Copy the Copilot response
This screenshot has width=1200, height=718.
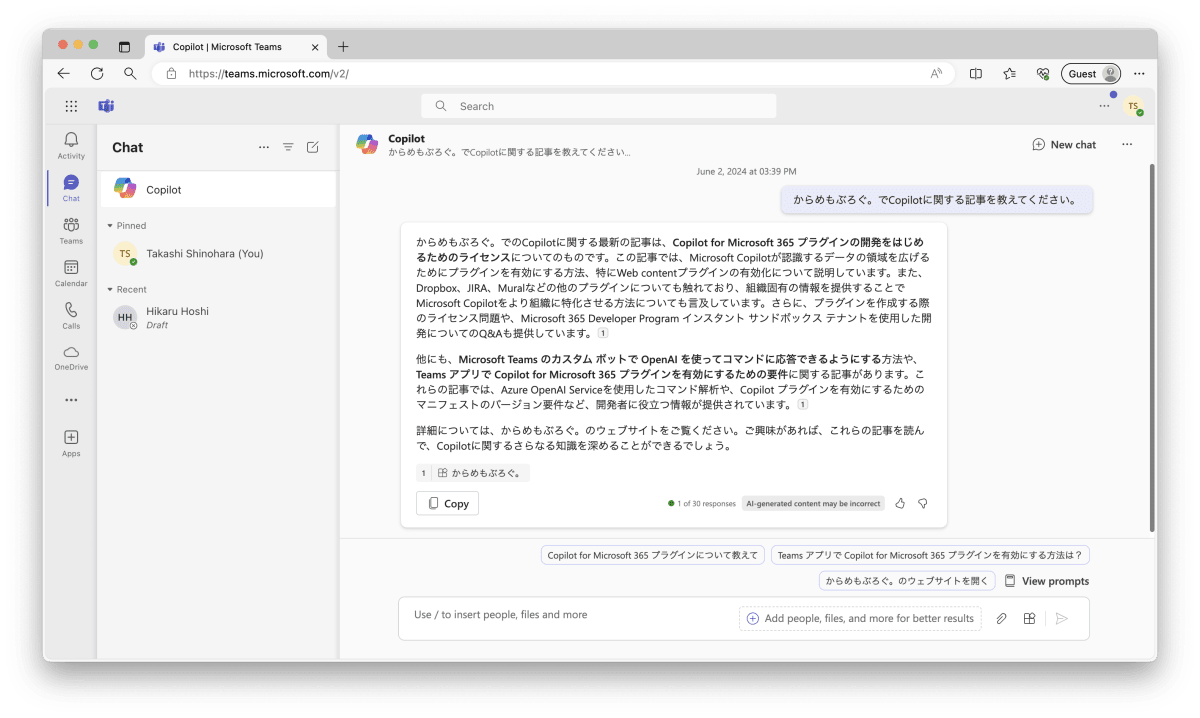(447, 503)
